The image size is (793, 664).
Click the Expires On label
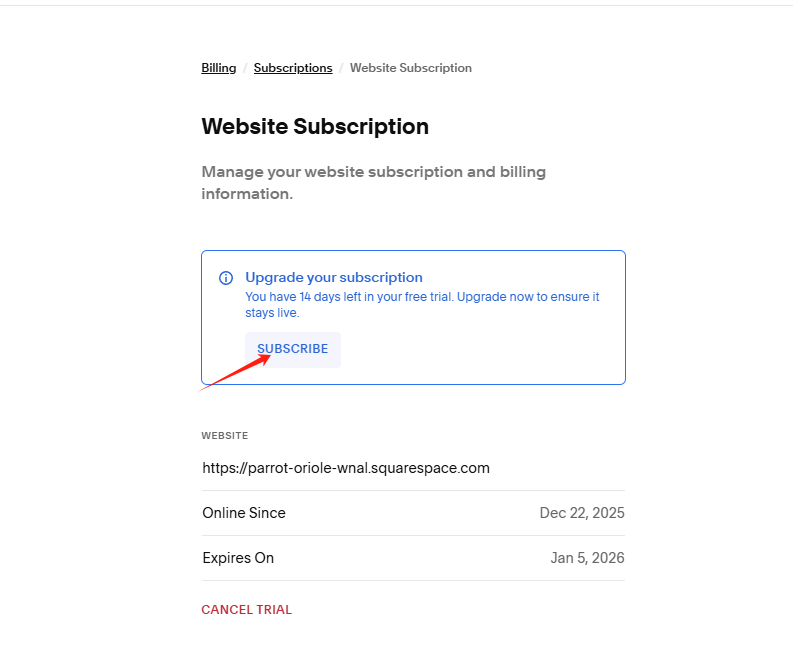238,558
